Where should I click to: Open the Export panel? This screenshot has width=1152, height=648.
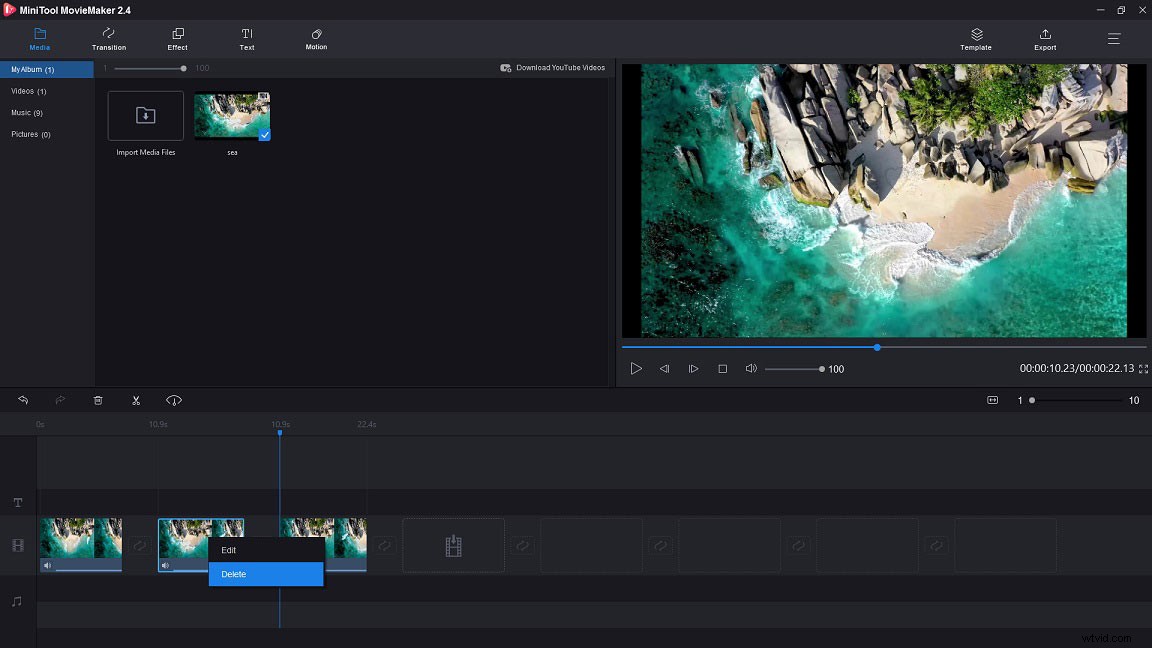(1044, 40)
